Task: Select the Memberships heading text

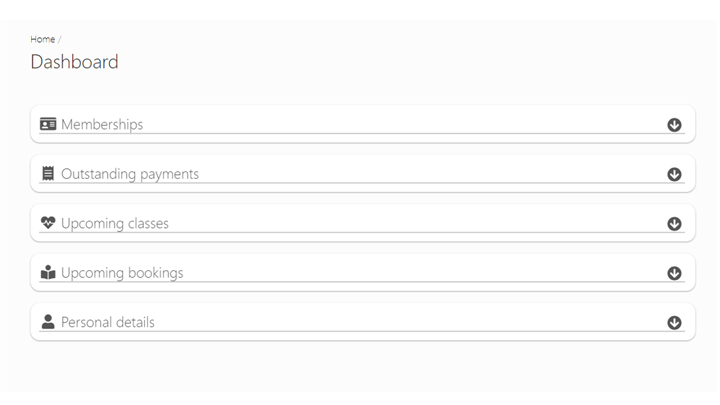Action: coord(102,124)
